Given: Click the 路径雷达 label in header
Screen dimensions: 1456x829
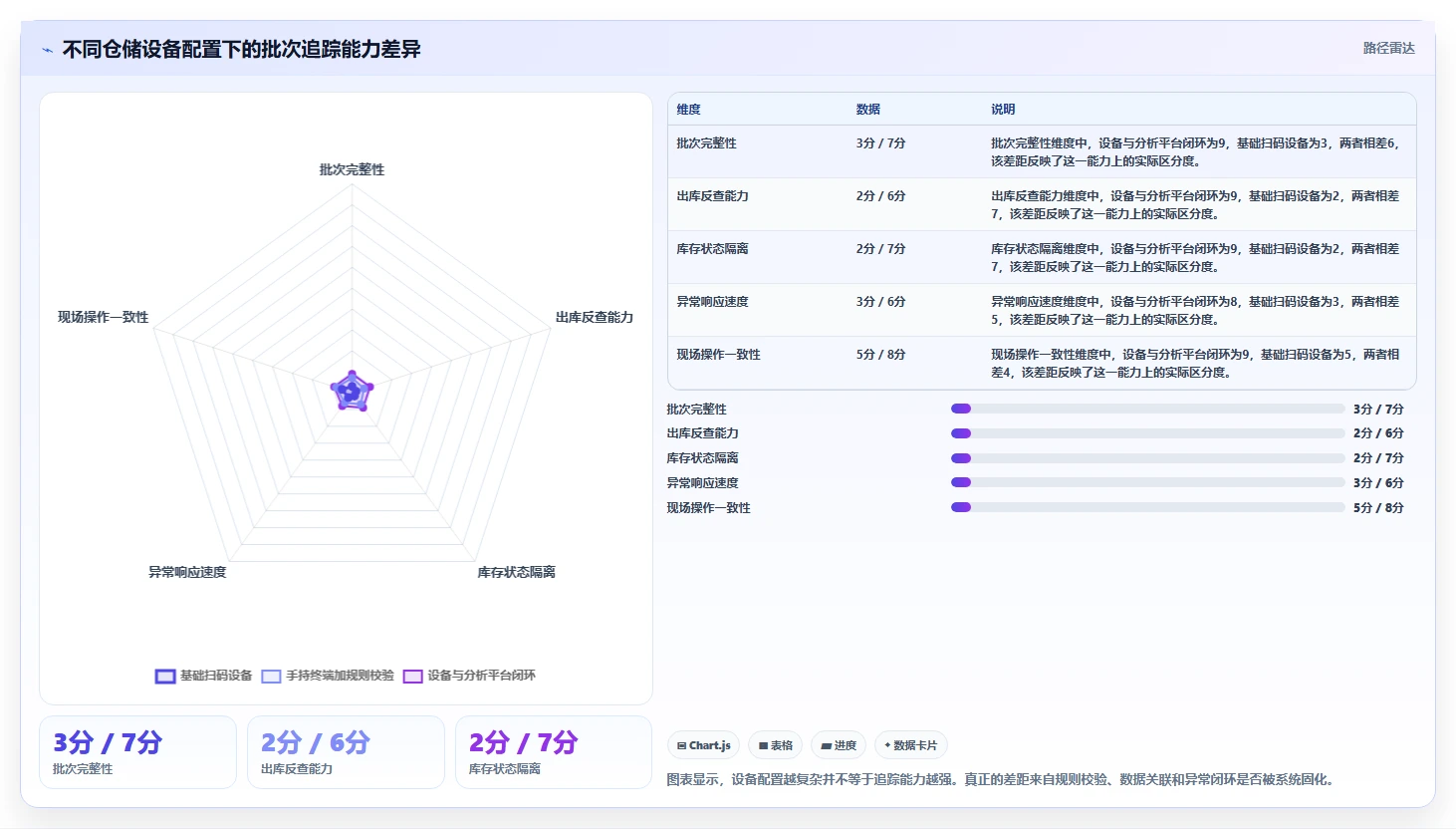Looking at the screenshot, I should pyautogui.click(x=1388, y=48).
